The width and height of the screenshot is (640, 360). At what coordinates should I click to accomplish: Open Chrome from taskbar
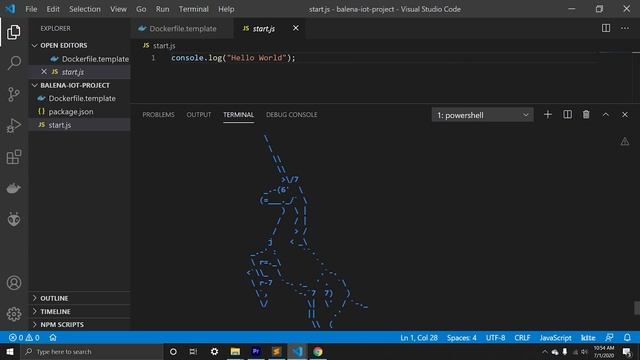click(x=318, y=351)
